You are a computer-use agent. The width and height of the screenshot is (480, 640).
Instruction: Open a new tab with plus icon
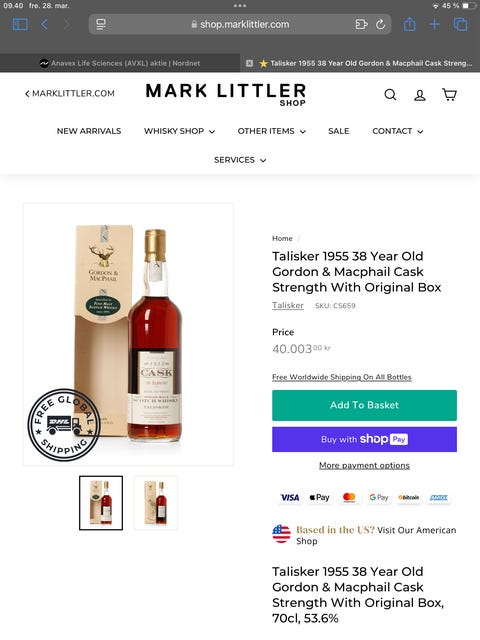435,24
